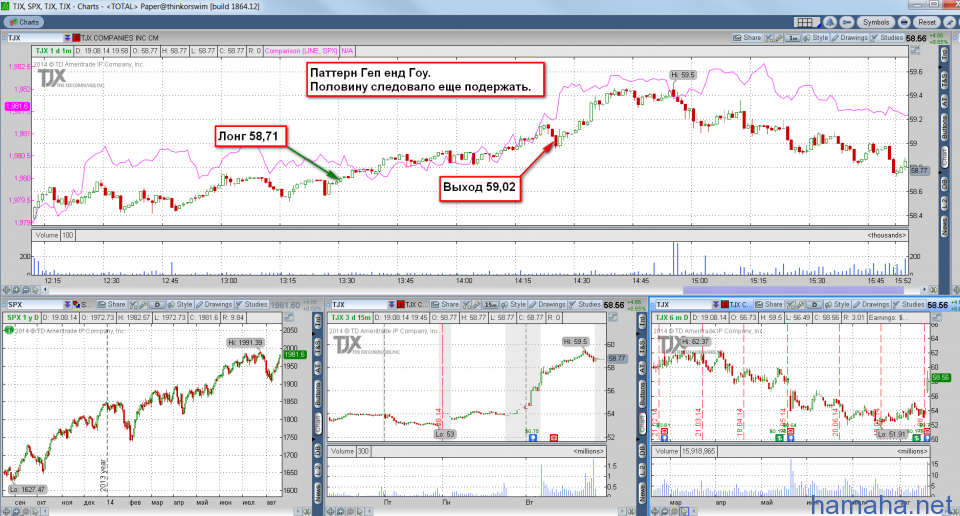Open the Chart side tab on main chart

(x=944, y=155)
